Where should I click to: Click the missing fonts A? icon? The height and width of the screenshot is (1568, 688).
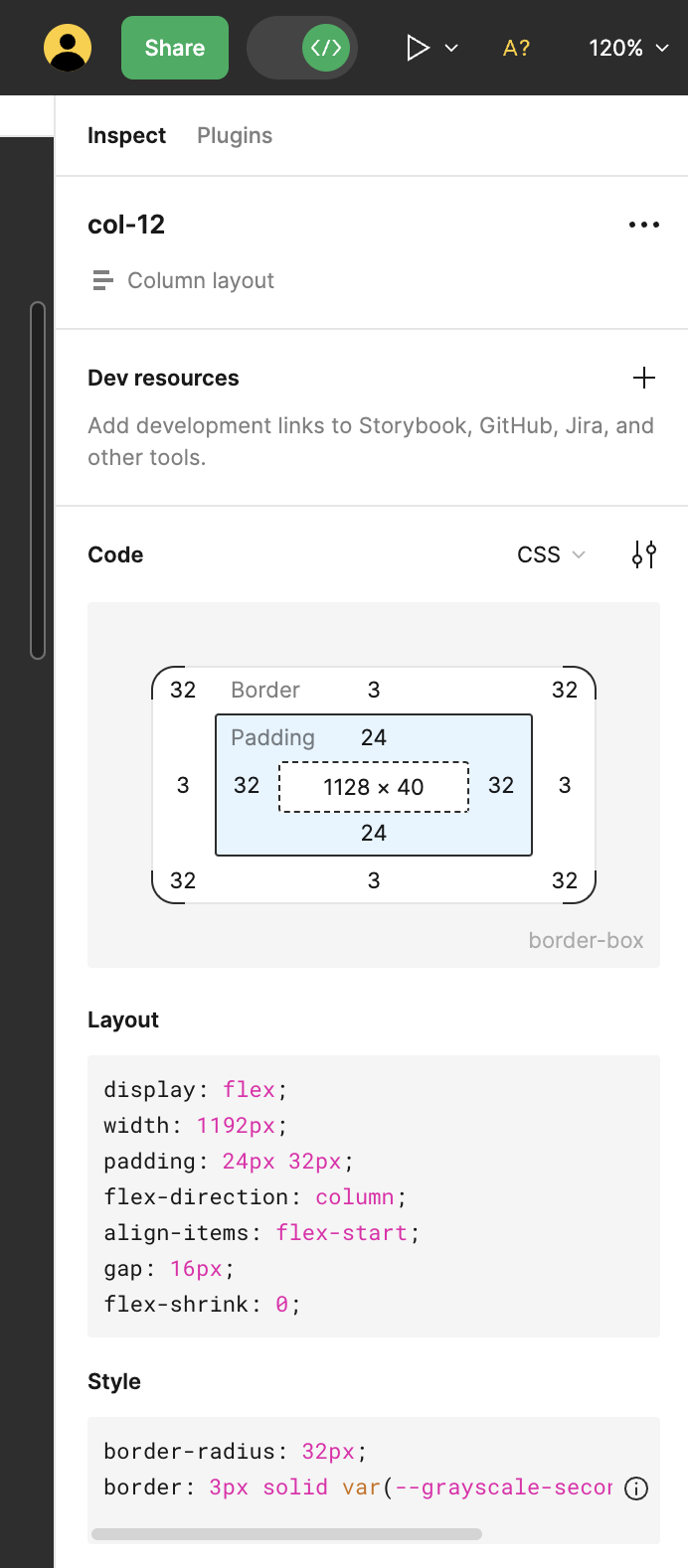(516, 48)
